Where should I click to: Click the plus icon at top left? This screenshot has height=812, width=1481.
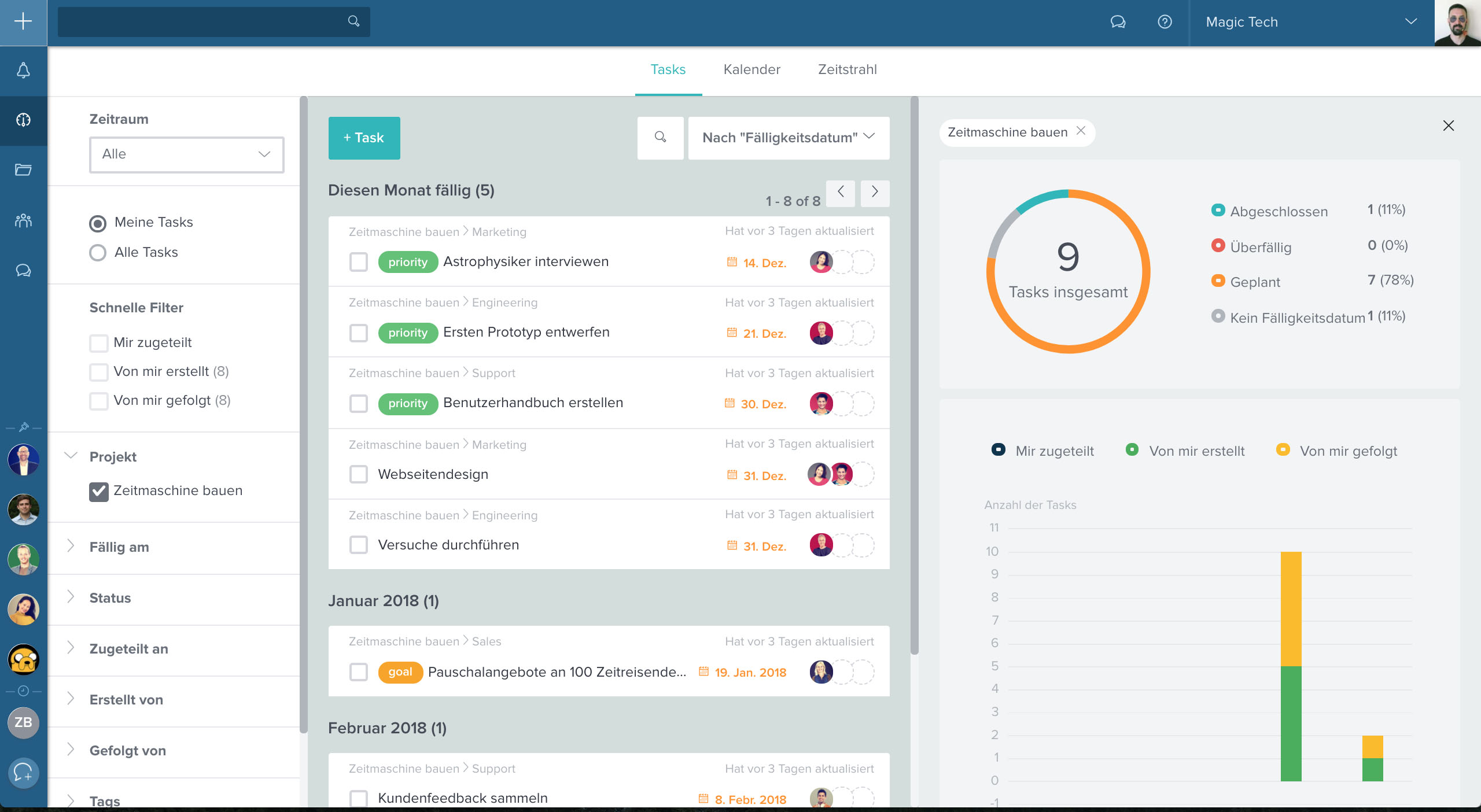23,22
